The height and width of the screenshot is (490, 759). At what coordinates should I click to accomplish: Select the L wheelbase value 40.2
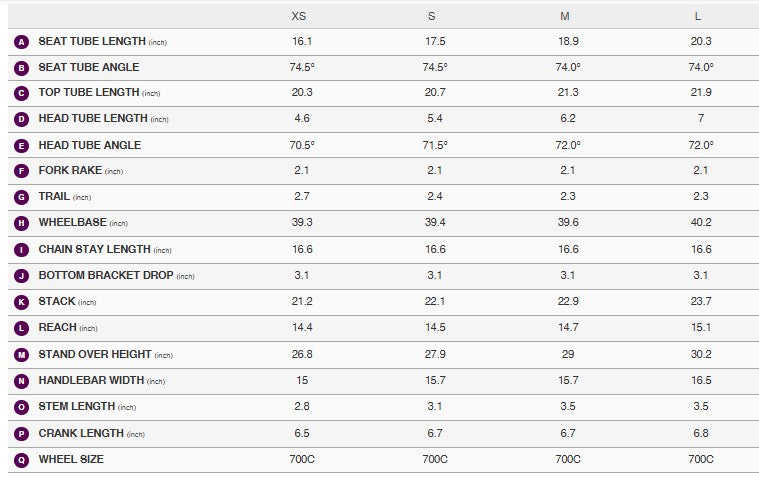[701, 222]
